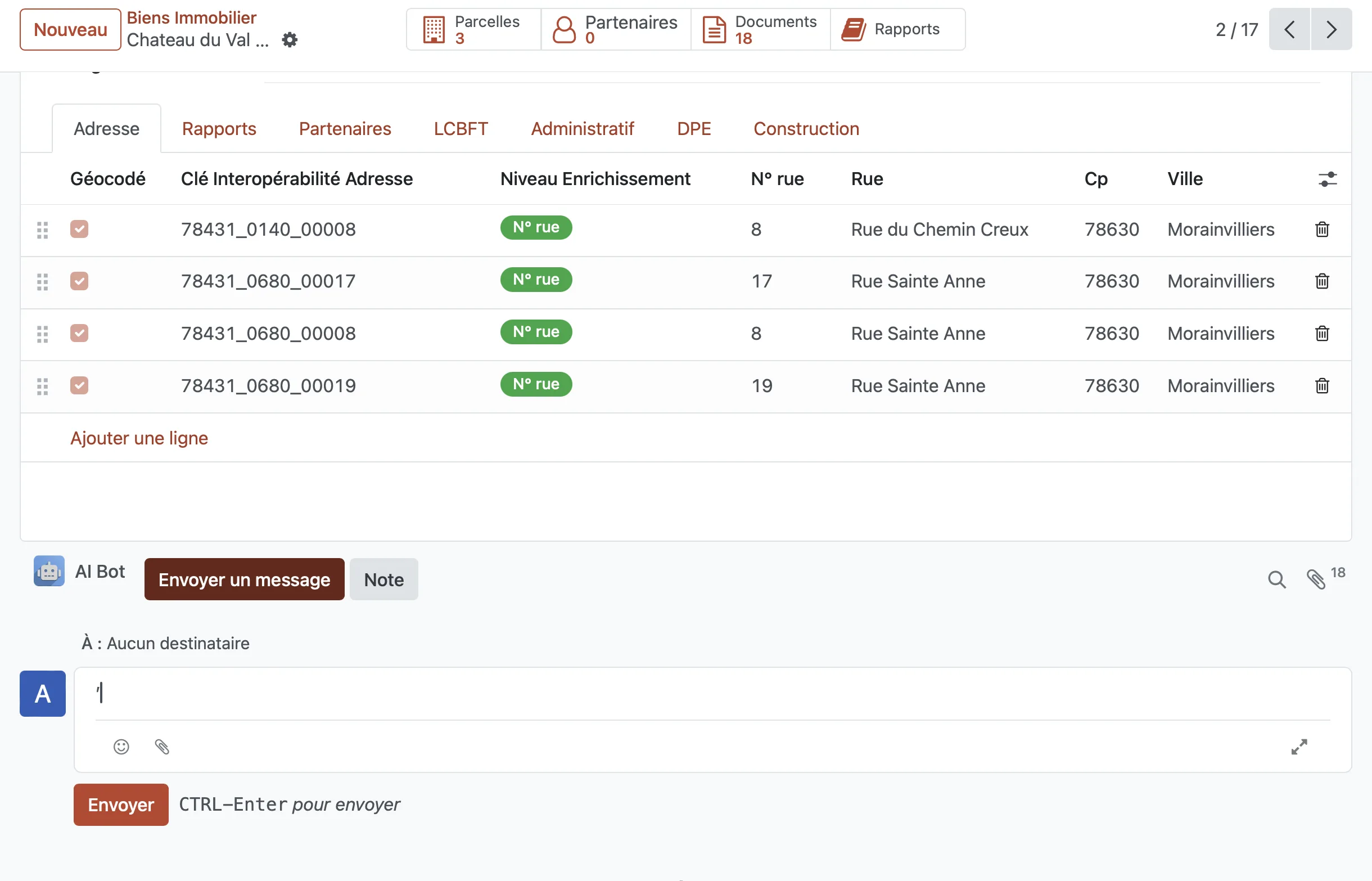This screenshot has height=881, width=1372.
Task: Sort by the Géocodé column header
Action: pyautogui.click(x=107, y=179)
